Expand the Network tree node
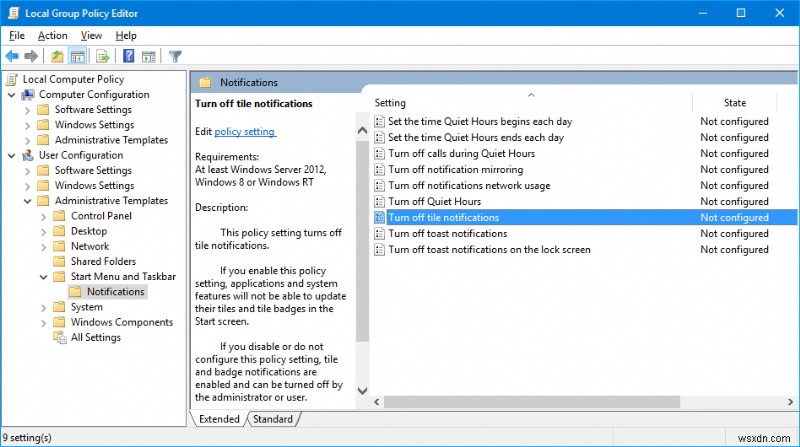Image resolution: width=800 pixels, height=447 pixels. click(43, 247)
